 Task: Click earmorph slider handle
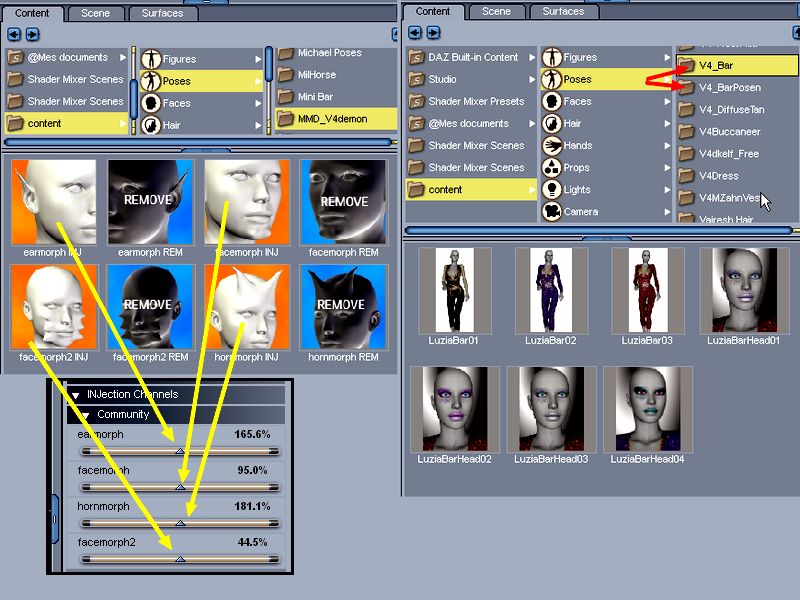pos(180,451)
